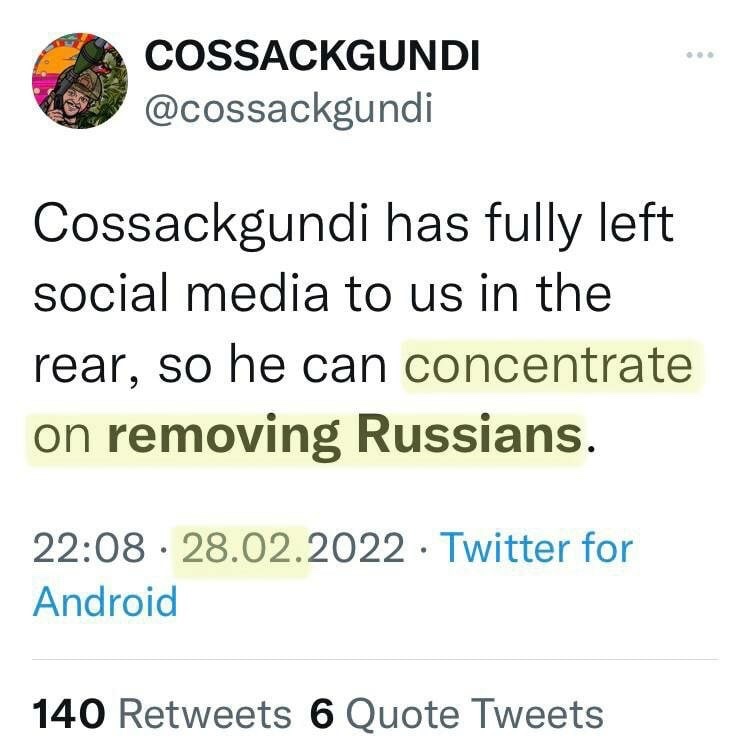Click the bold number 6
The width and height of the screenshot is (750, 750).
click(x=321, y=714)
